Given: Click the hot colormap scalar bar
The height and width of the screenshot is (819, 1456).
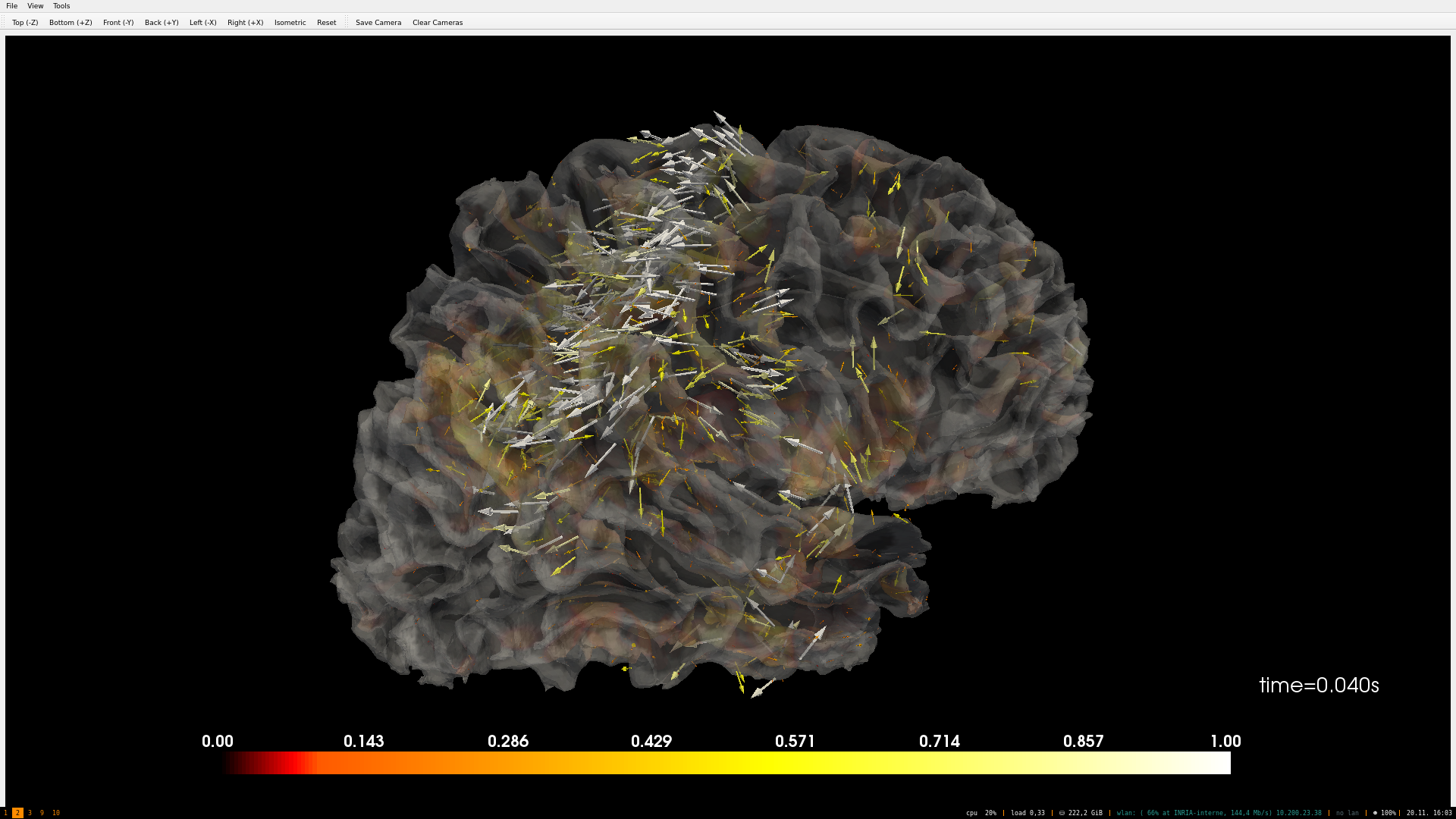Looking at the screenshot, I should 726,763.
